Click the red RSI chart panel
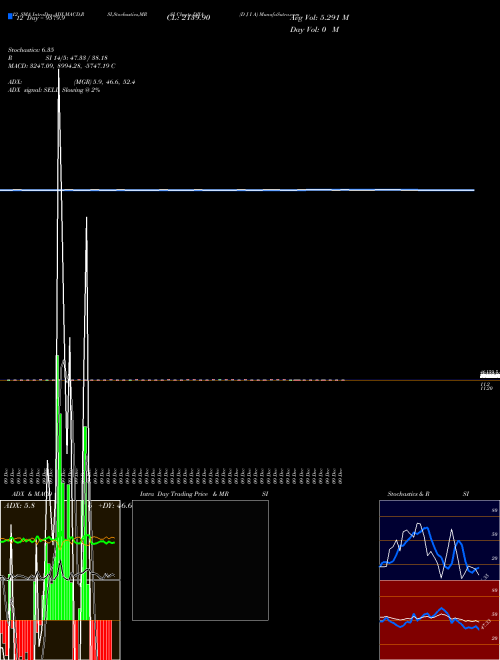500x660 pixels. pos(439,620)
